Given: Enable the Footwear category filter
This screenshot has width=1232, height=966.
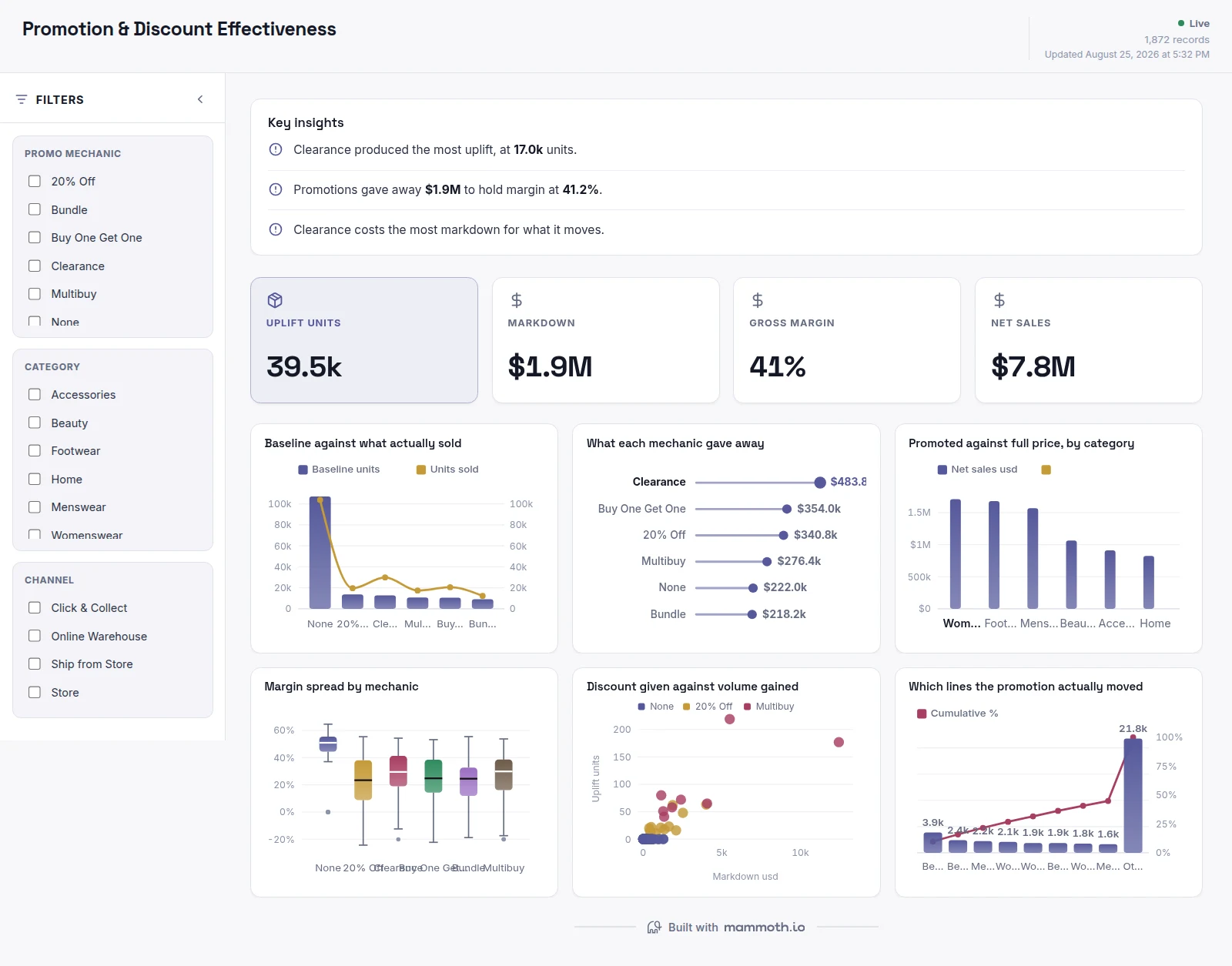Looking at the screenshot, I should click(35, 450).
